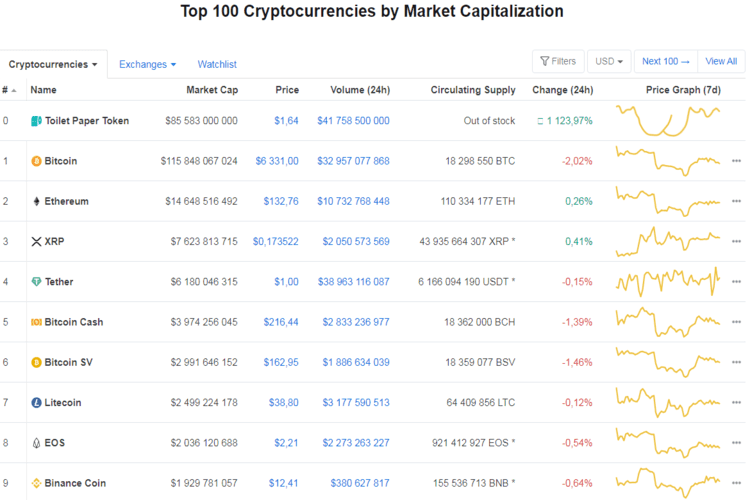Click the Toilet Paper Token icon

click(36, 121)
